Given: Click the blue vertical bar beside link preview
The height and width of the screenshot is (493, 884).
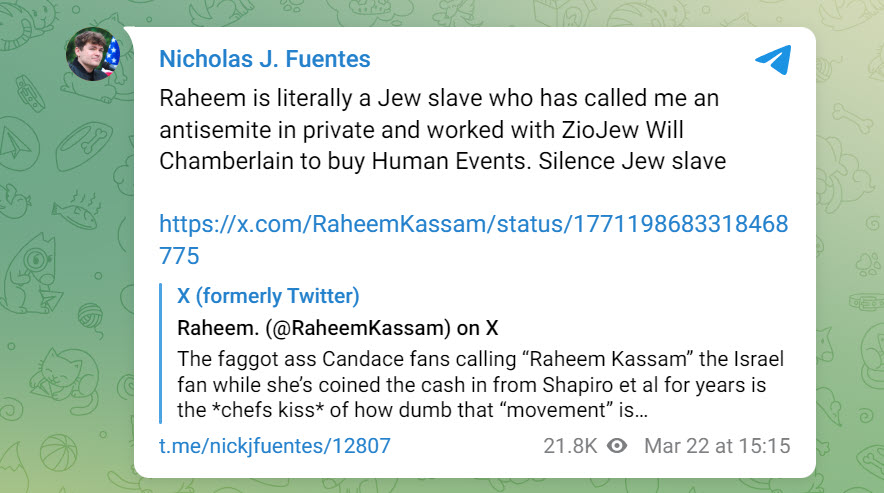Looking at the screenshot, I should coord(162,353).
